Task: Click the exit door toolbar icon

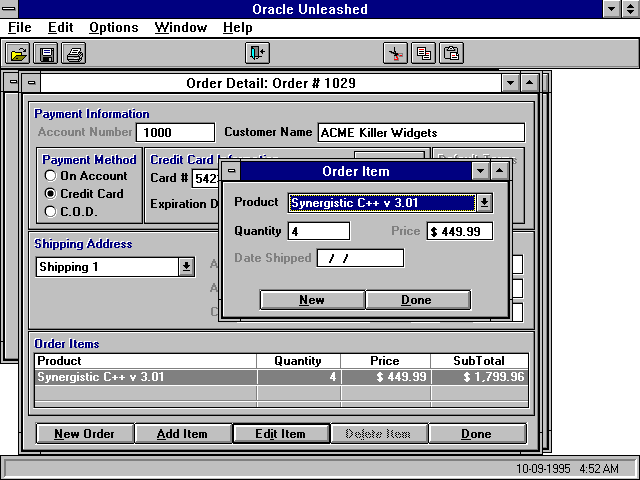Action: [x=258, y=53]
